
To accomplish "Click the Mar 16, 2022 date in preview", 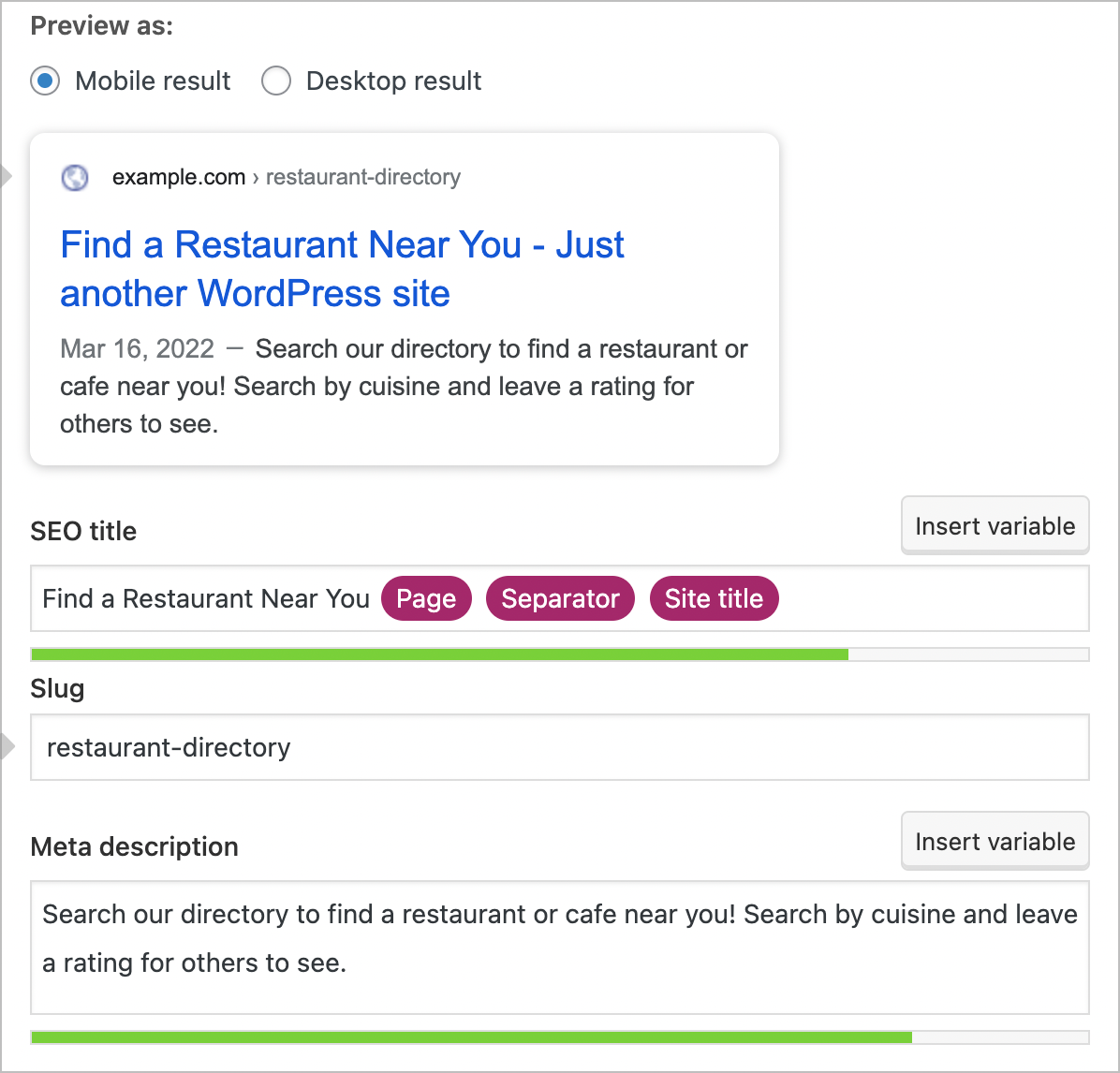I will click(x=137, y=348).
